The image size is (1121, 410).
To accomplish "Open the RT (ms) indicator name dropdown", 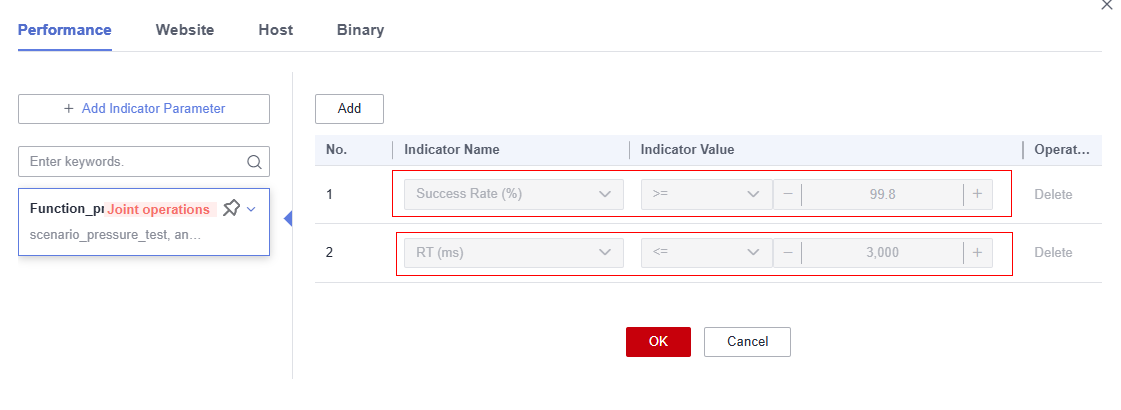I will click(x=513, y=253).
